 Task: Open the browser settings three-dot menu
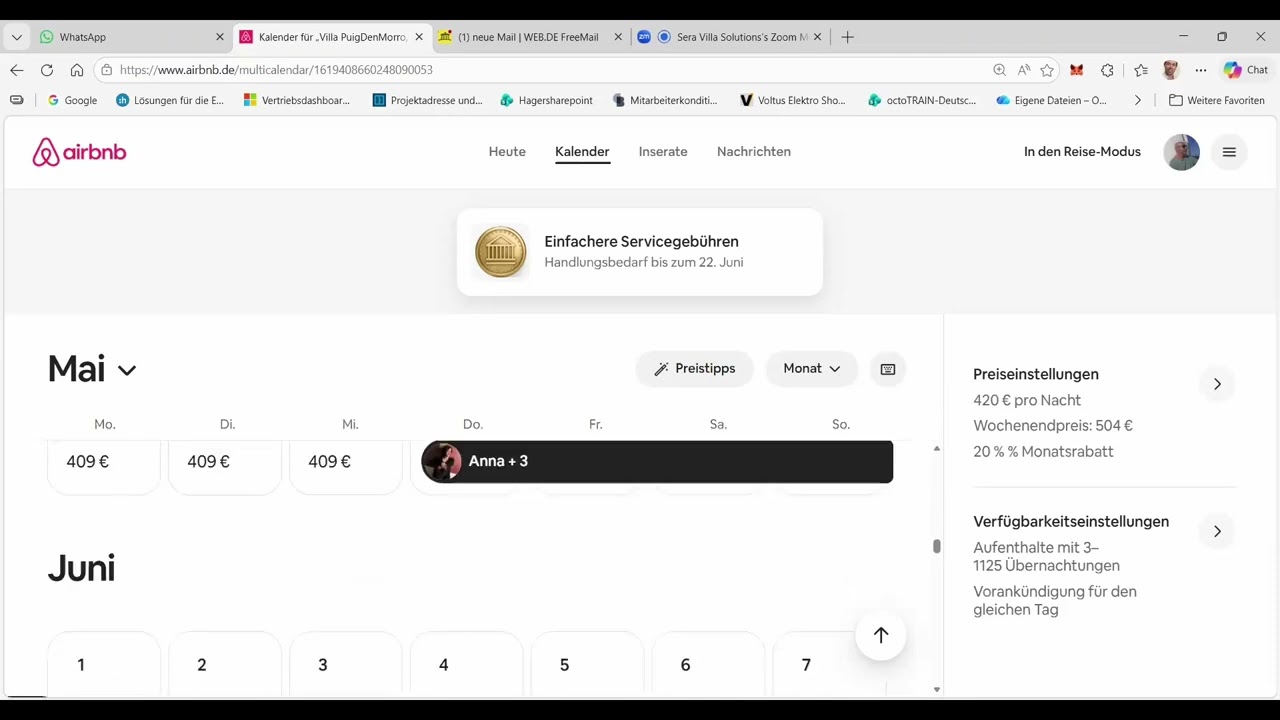[1201, 70]
